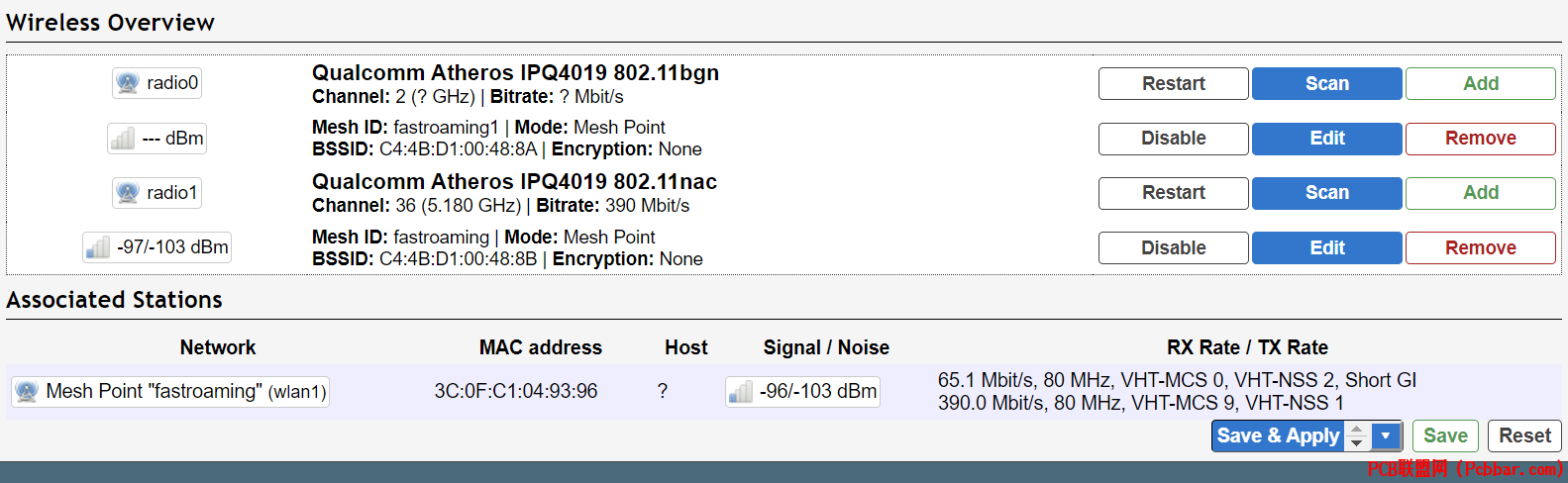This screenshot has width=1568, height=483.
Task: Click the stepper arrows beside Save & Apply
Action: [x=1357, y=436]
